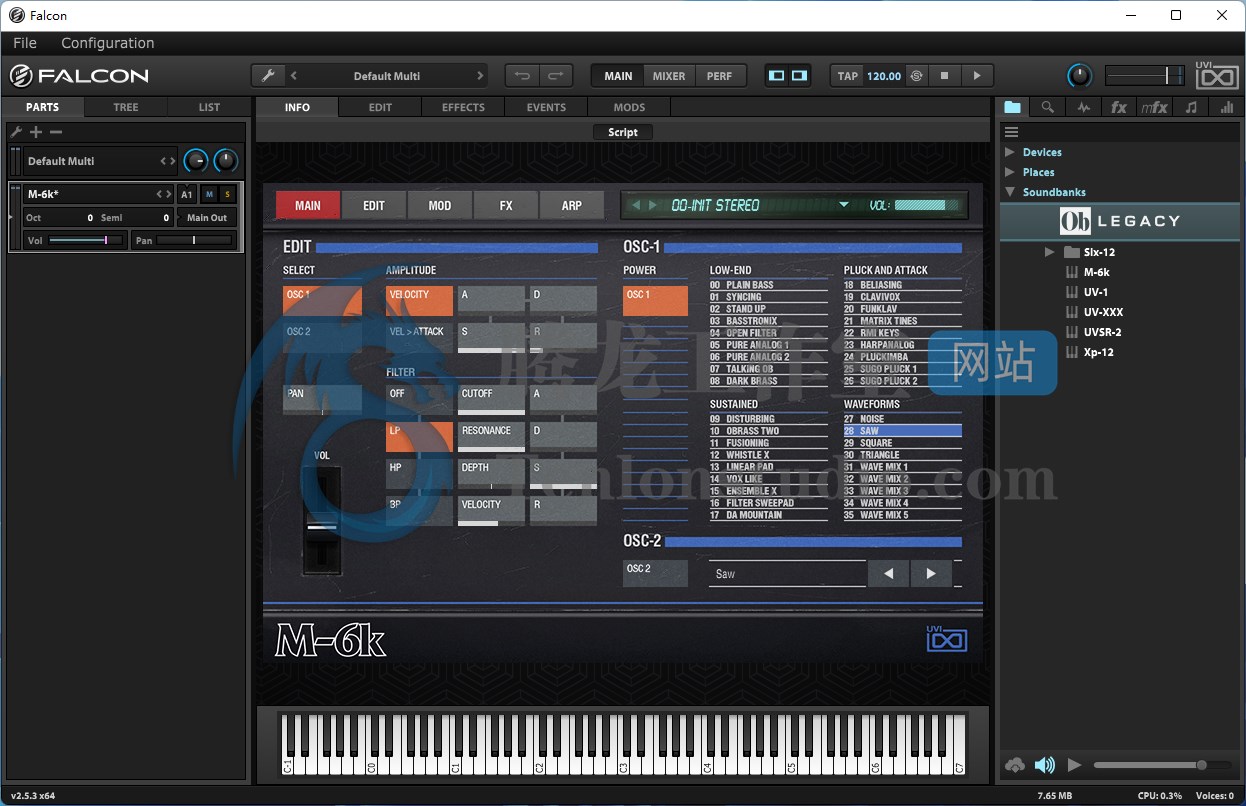Open the File menu

(x=25, y=43)
